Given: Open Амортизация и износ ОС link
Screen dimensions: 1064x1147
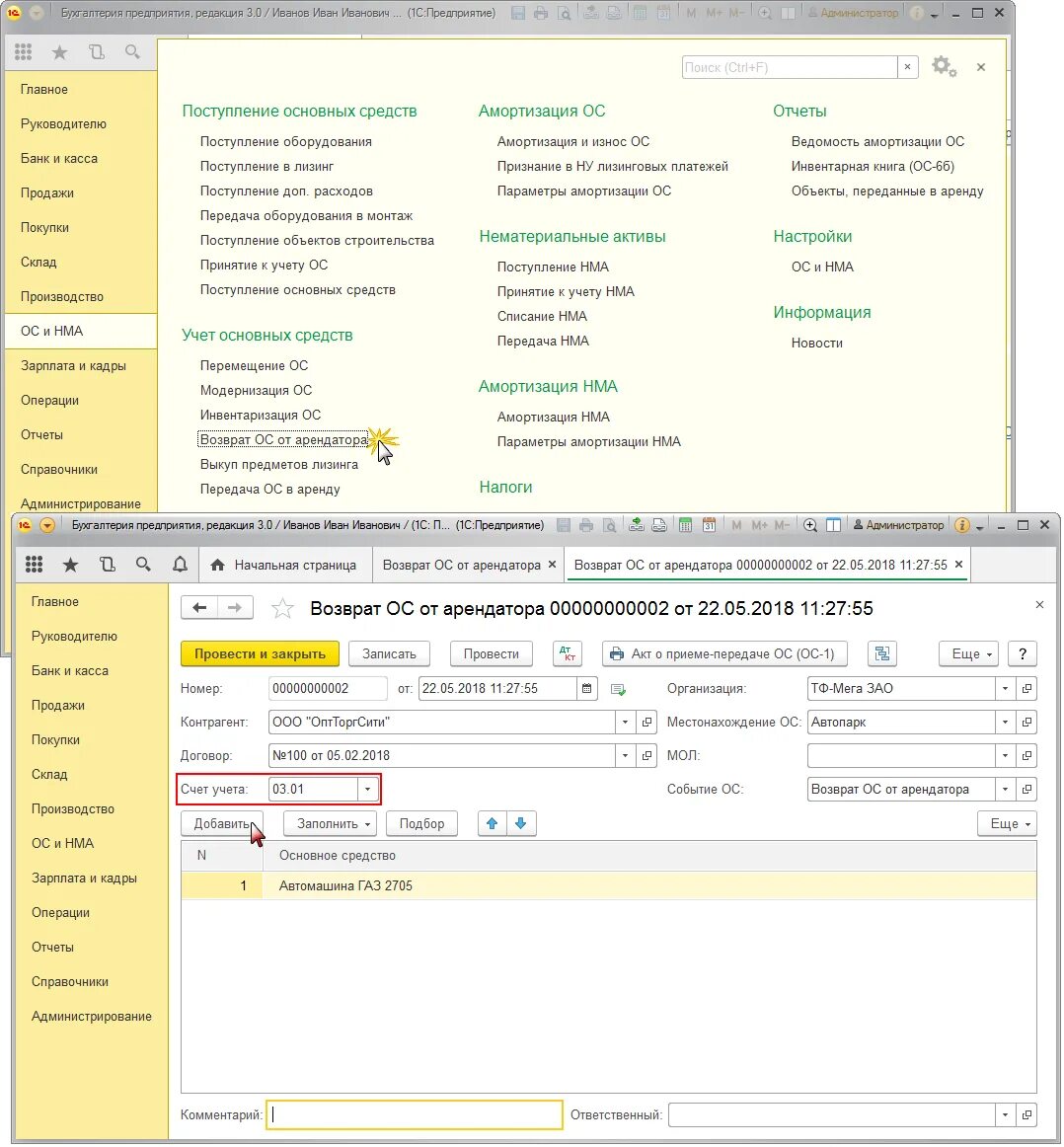Looking at the screenshot, I should pos(573,141).
